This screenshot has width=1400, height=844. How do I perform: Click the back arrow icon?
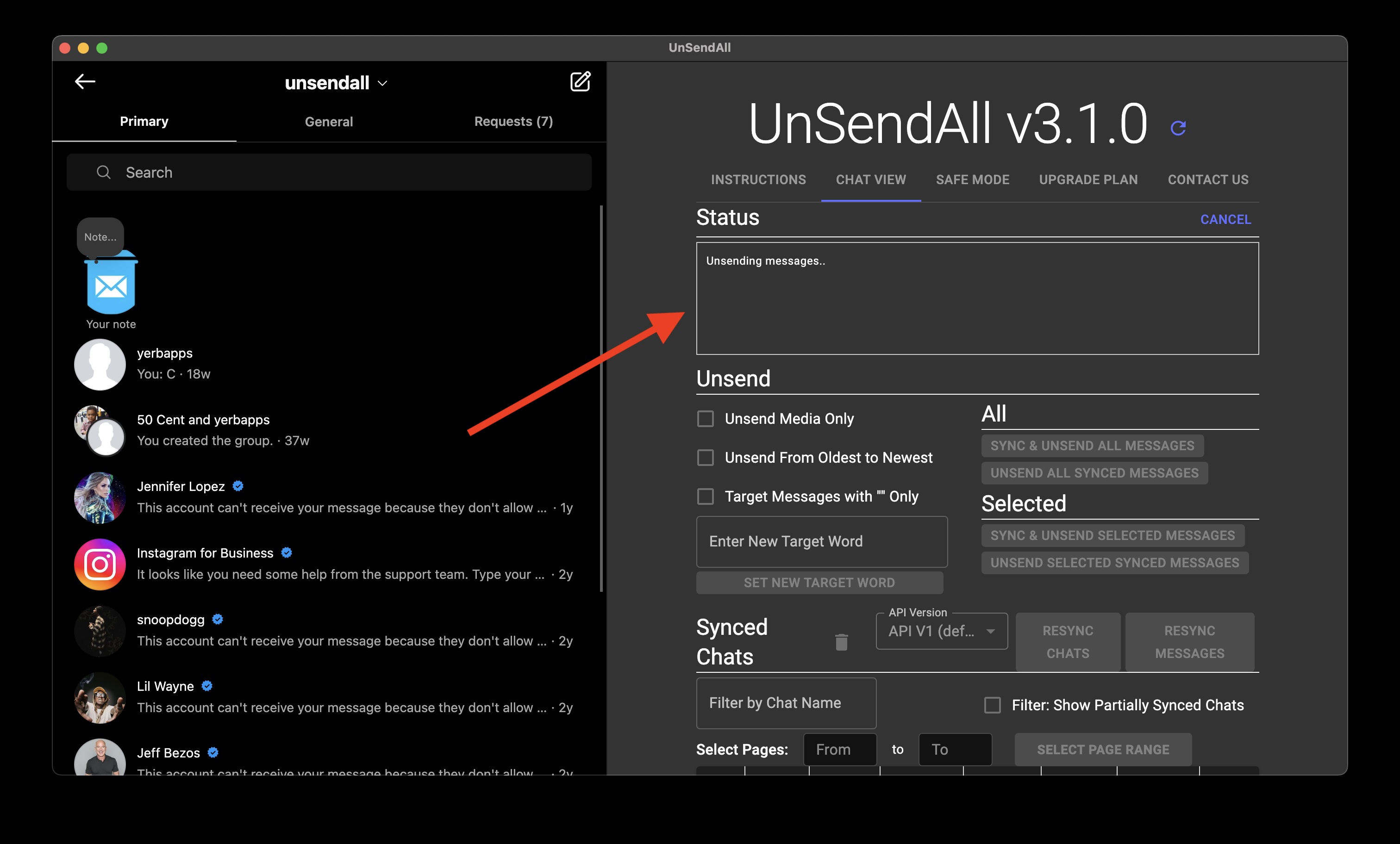pos(85,82)
